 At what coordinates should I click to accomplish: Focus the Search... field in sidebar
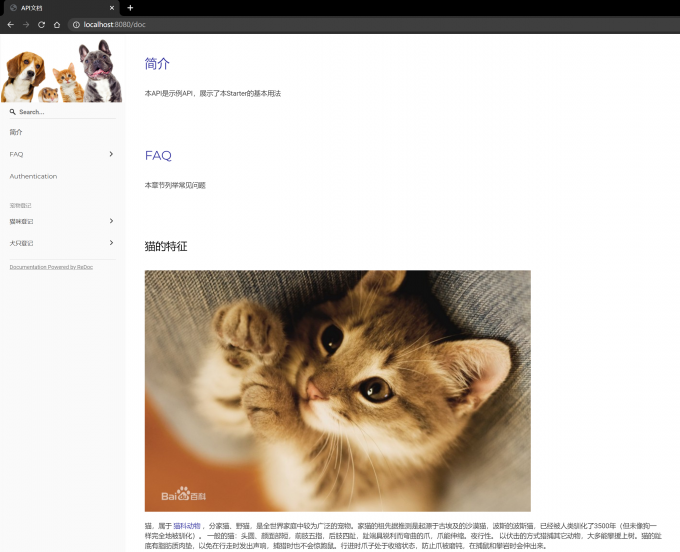[62, 112]
